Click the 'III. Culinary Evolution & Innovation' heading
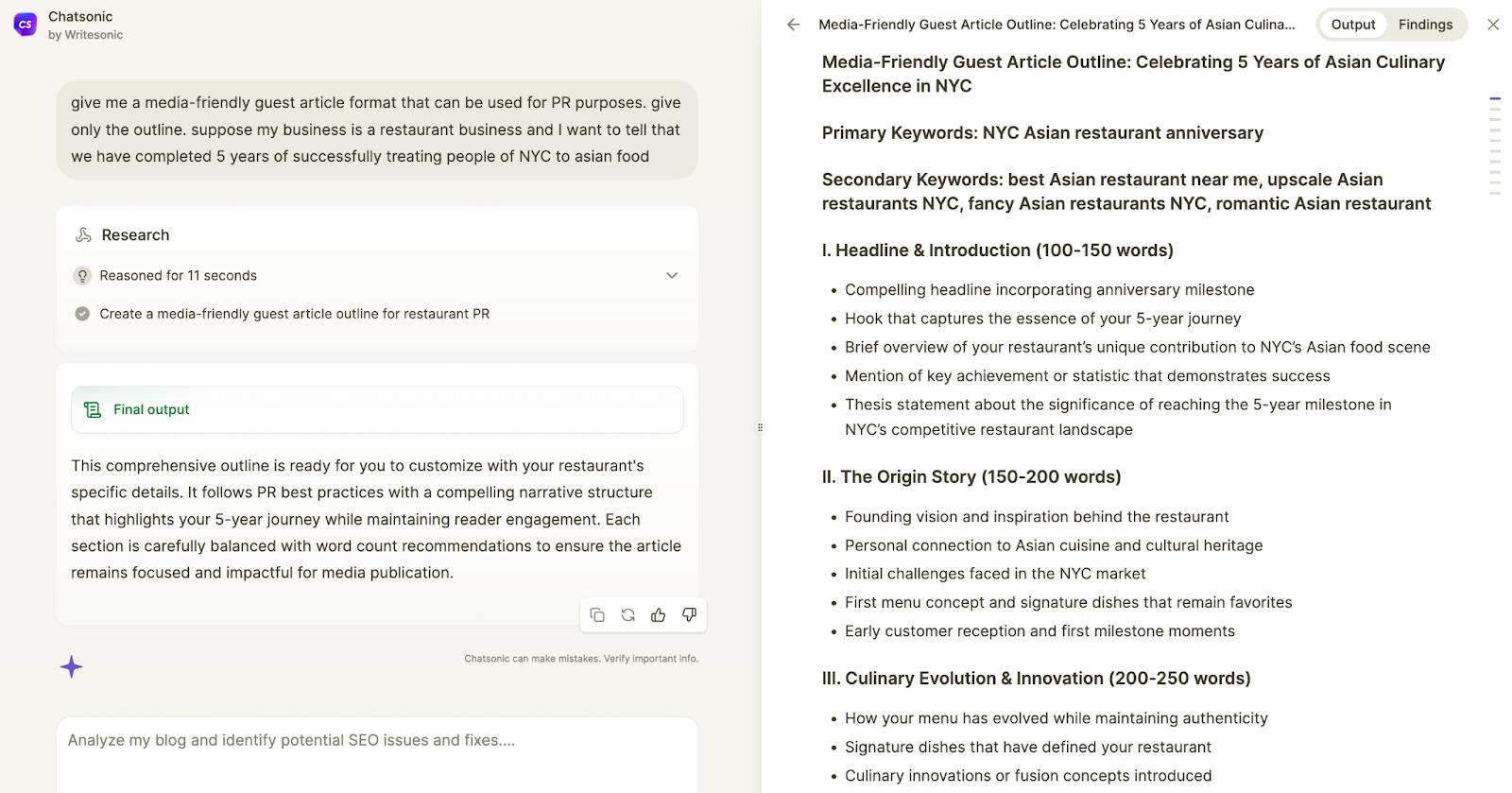 click(1036, 679)
